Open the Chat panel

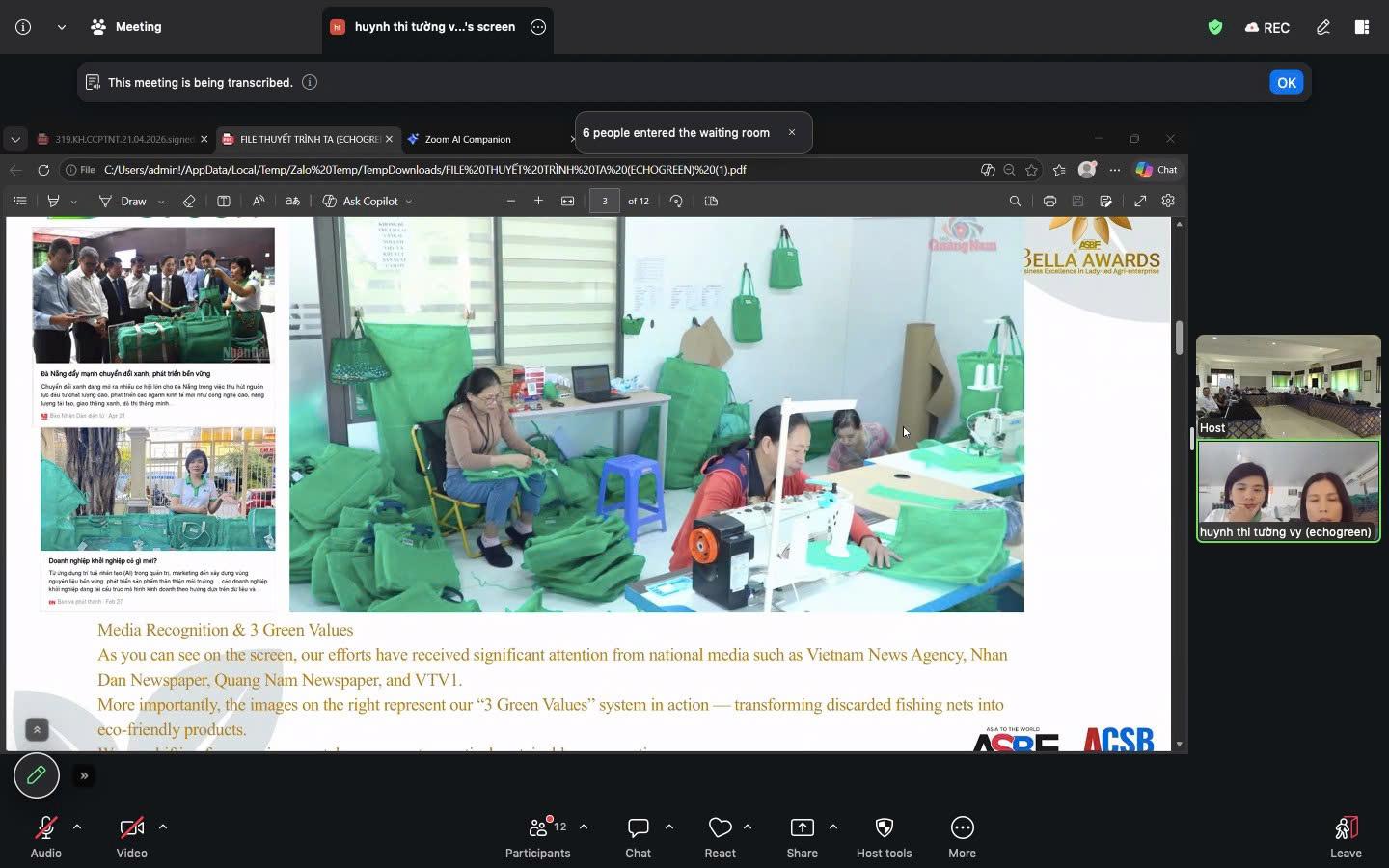pyautogui.click(x=638, y=836)
